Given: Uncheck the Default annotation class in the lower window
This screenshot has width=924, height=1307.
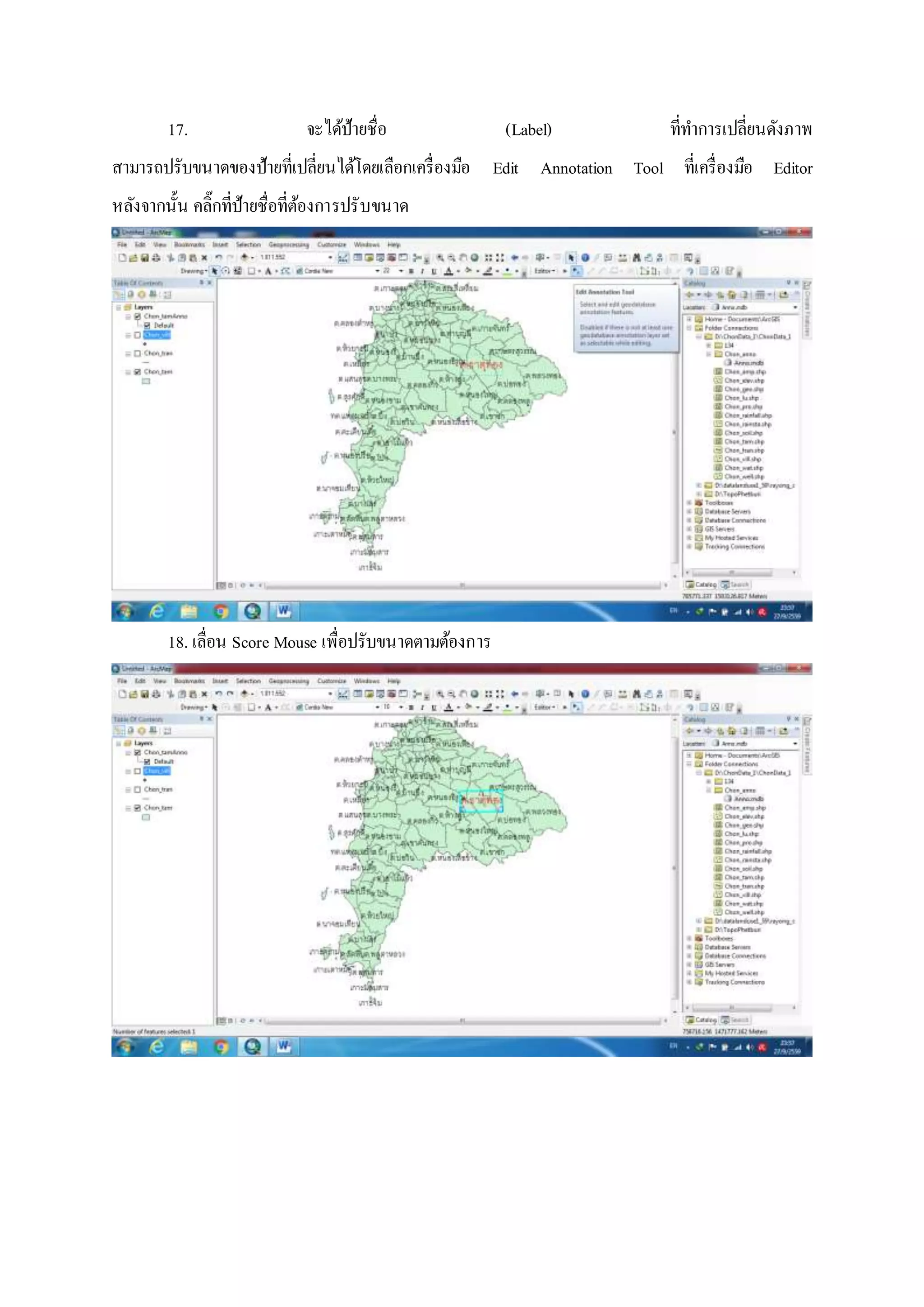Looking at the screenshot, I should (x=147, y=762).
